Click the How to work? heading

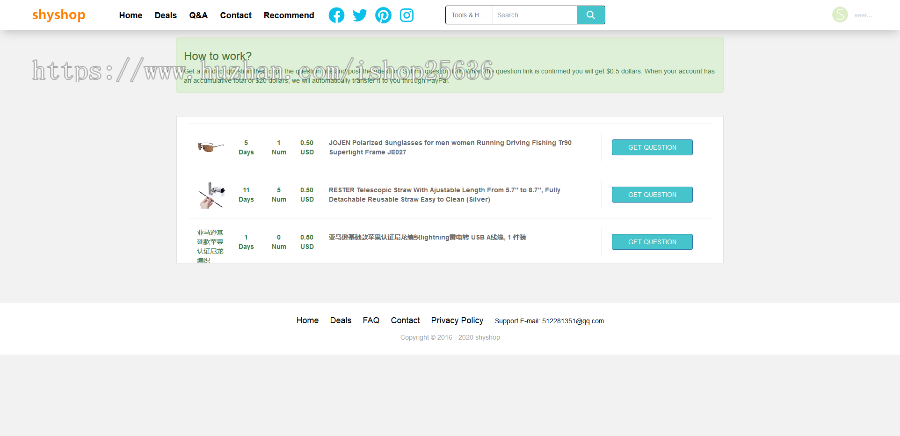pos(218,56)
